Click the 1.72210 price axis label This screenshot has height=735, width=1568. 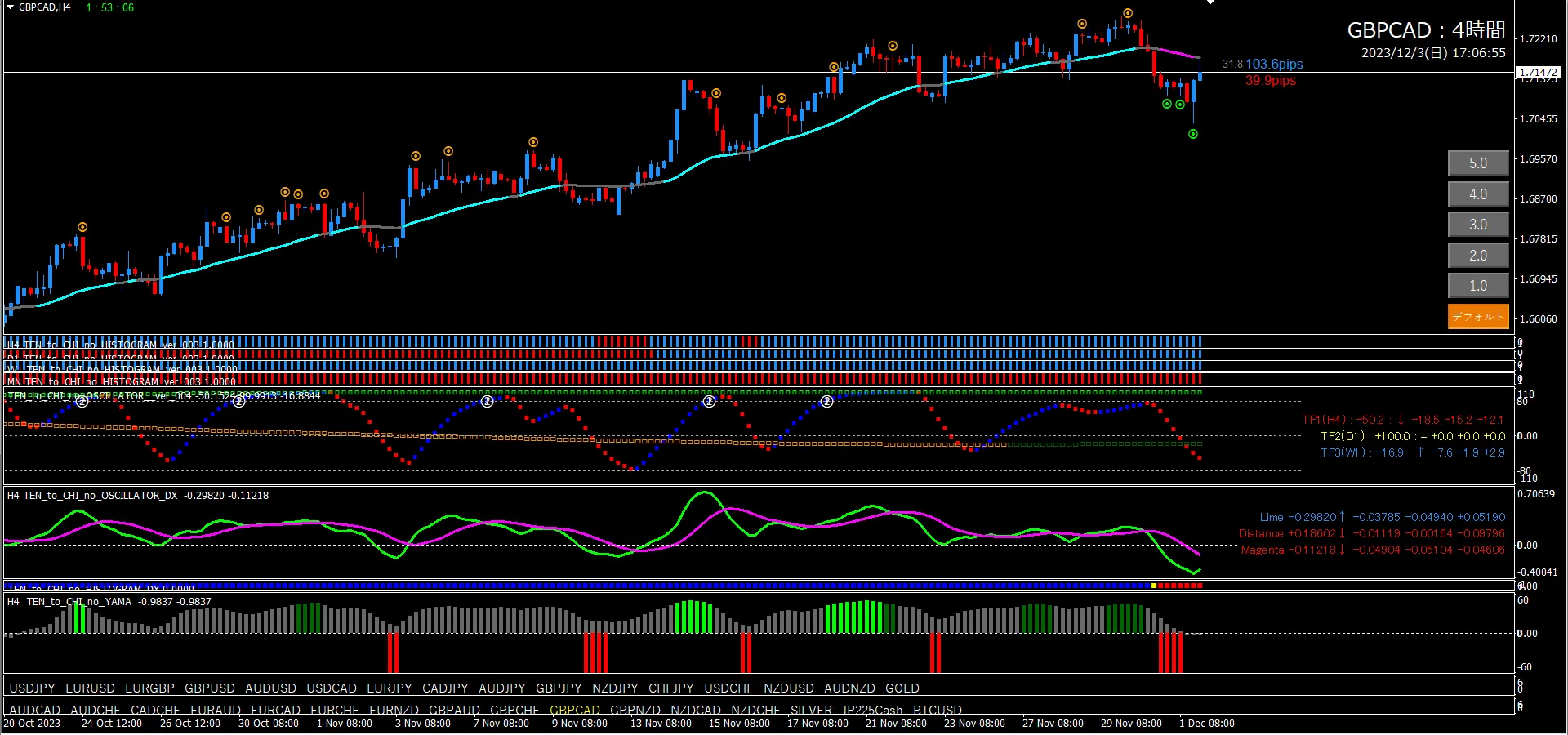[1539, 39]
